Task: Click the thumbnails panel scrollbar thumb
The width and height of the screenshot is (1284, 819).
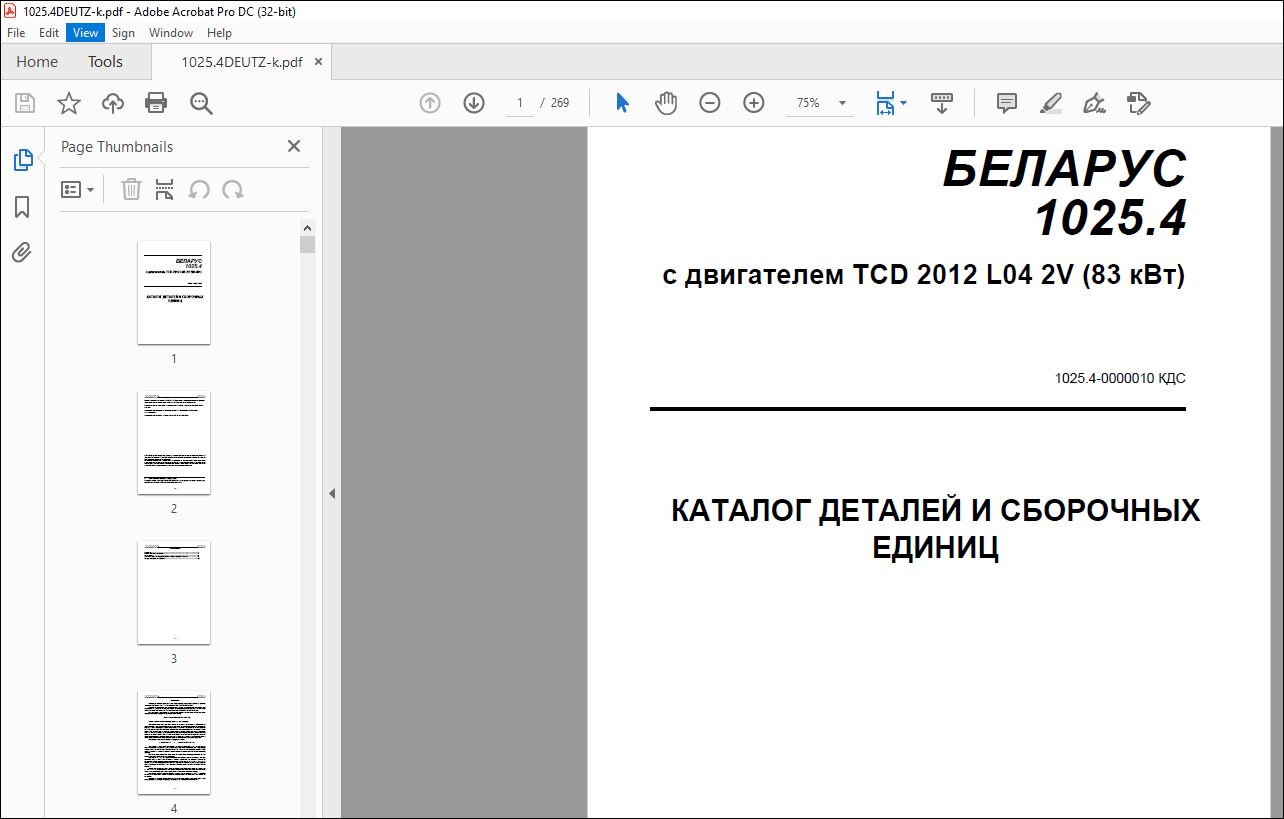Action: 308,245
